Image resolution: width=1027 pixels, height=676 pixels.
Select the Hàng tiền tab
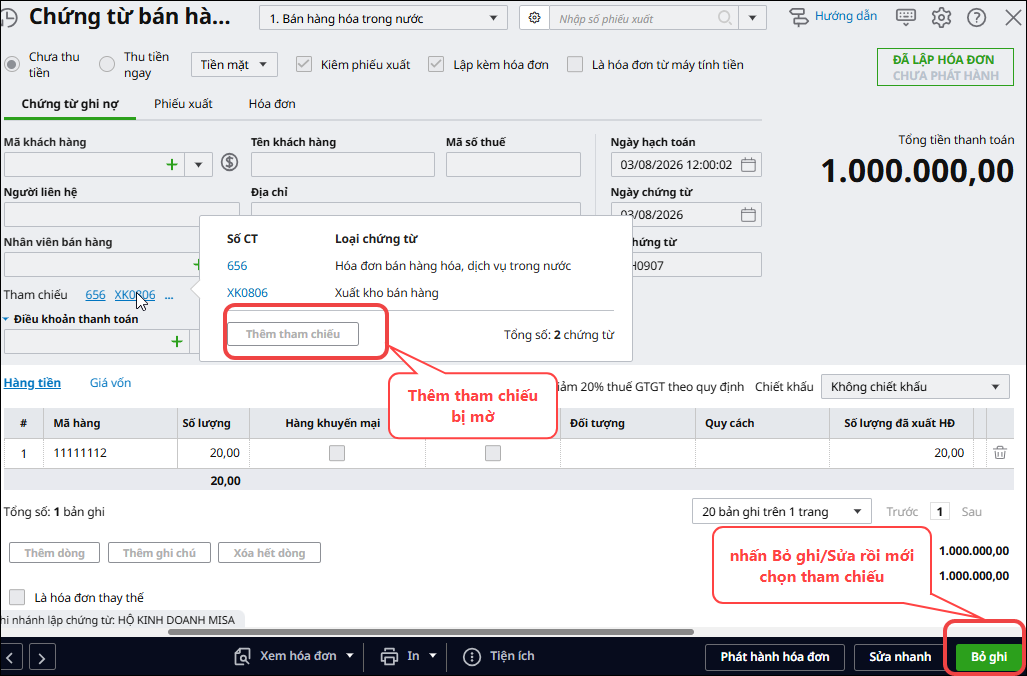point(32,383)
